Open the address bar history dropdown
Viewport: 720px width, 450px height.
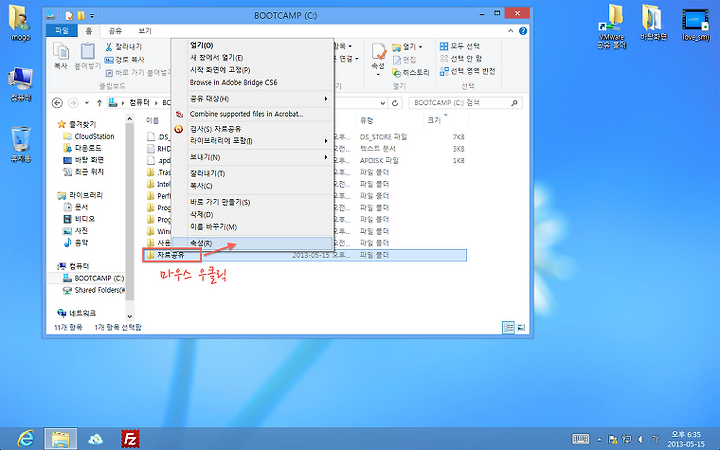(382, 103)
